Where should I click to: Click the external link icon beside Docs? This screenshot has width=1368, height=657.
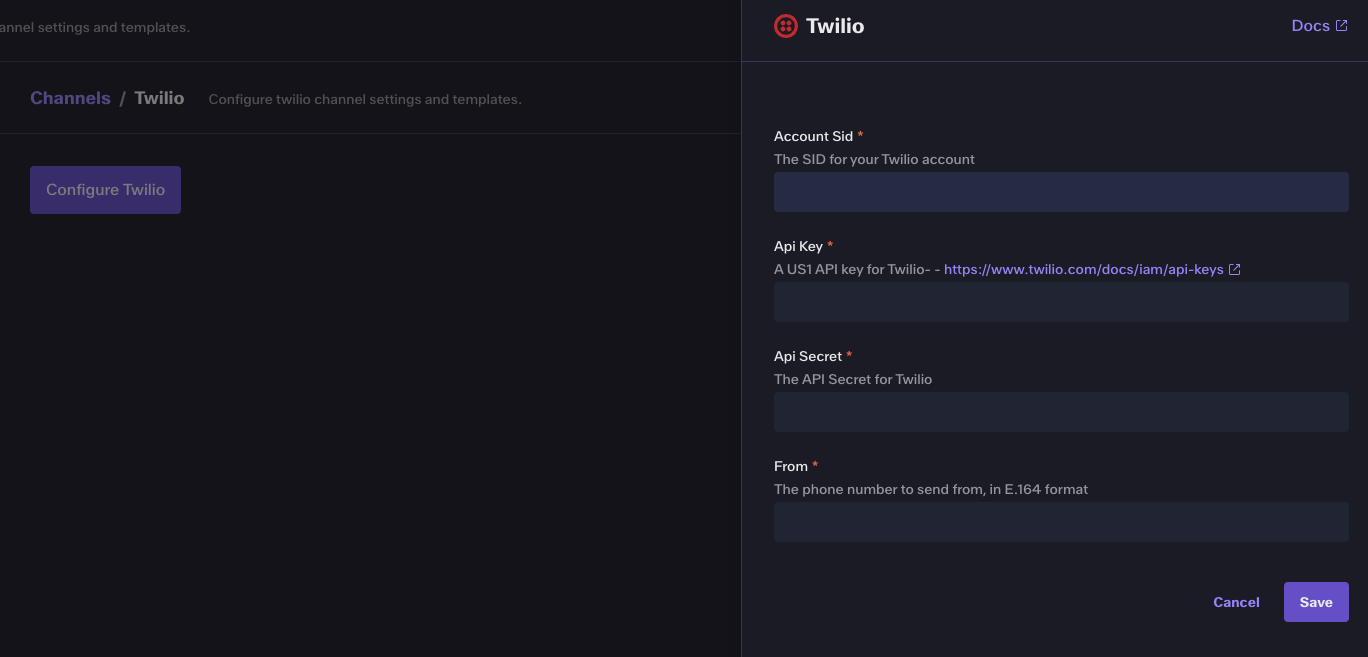point(1341,26)
